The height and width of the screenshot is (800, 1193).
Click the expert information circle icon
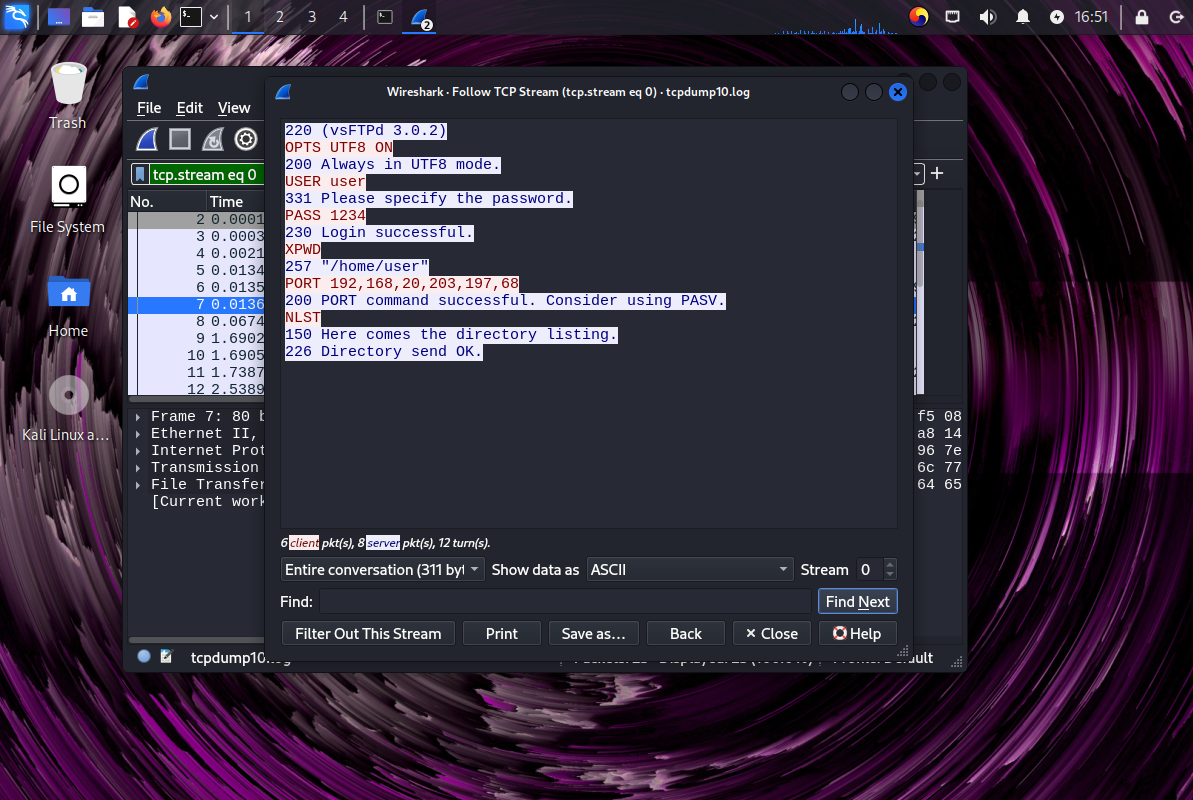tap(144, 656)
